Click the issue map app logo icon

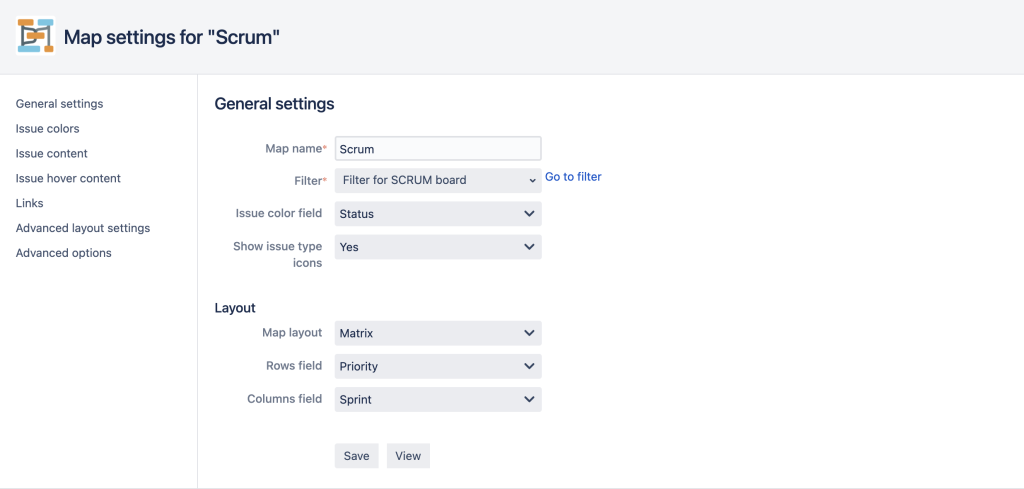(35, 36)
